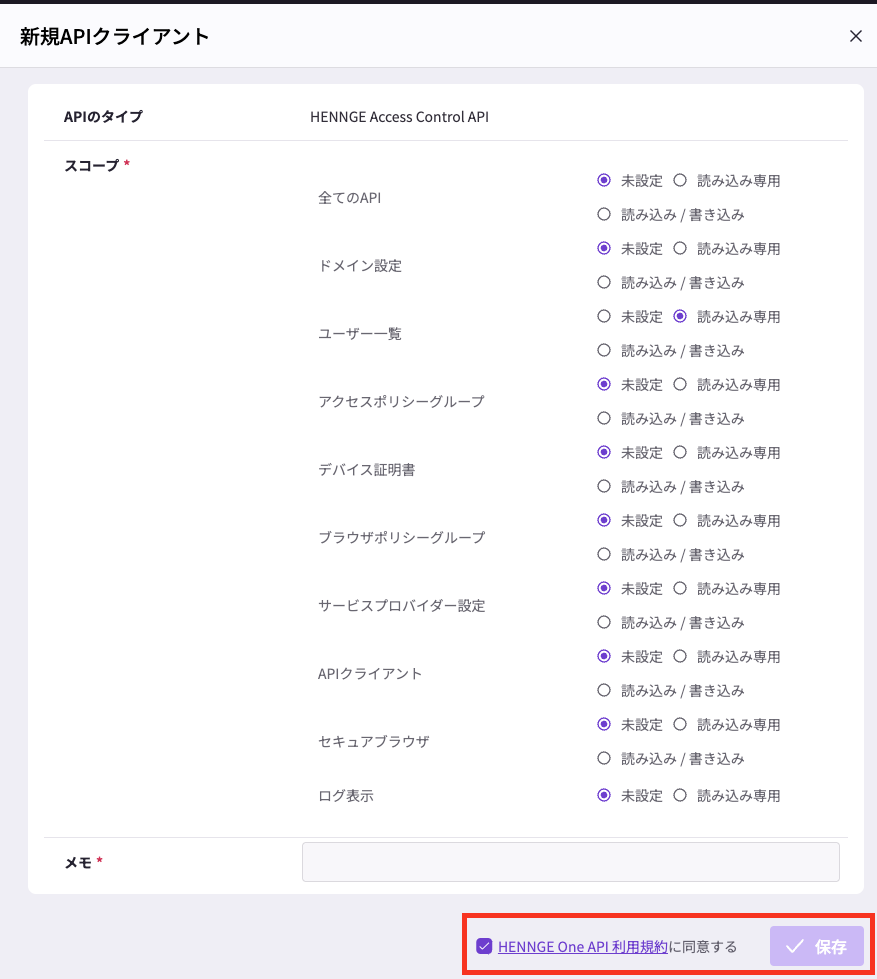Check the HENNGE One API terms agreement checkbox
The width and height of the screenshot is (877, 979).
(484, 946)
